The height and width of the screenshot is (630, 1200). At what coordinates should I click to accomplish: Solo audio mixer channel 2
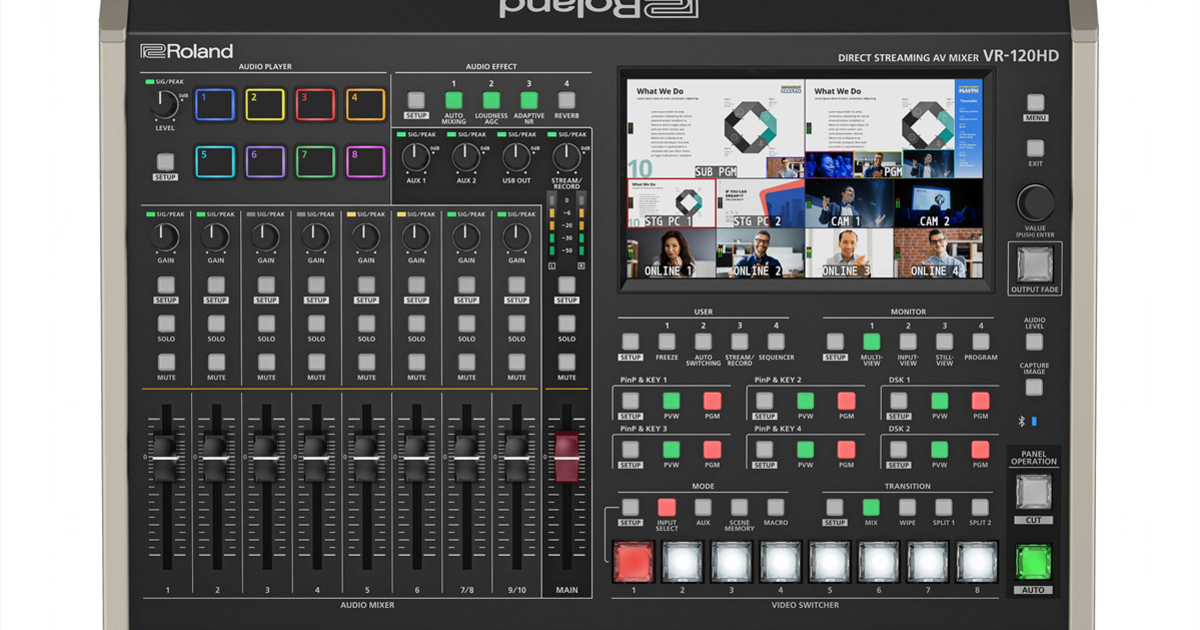(216, 324)
